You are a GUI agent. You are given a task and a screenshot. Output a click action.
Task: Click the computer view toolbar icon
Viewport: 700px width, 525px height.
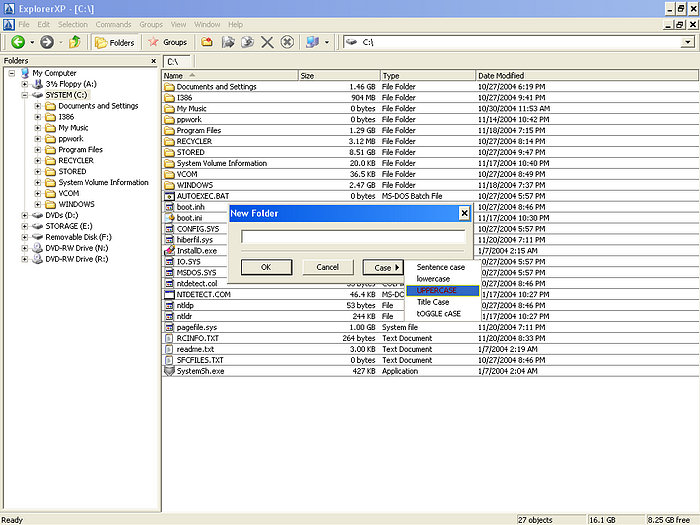point(312,42)
